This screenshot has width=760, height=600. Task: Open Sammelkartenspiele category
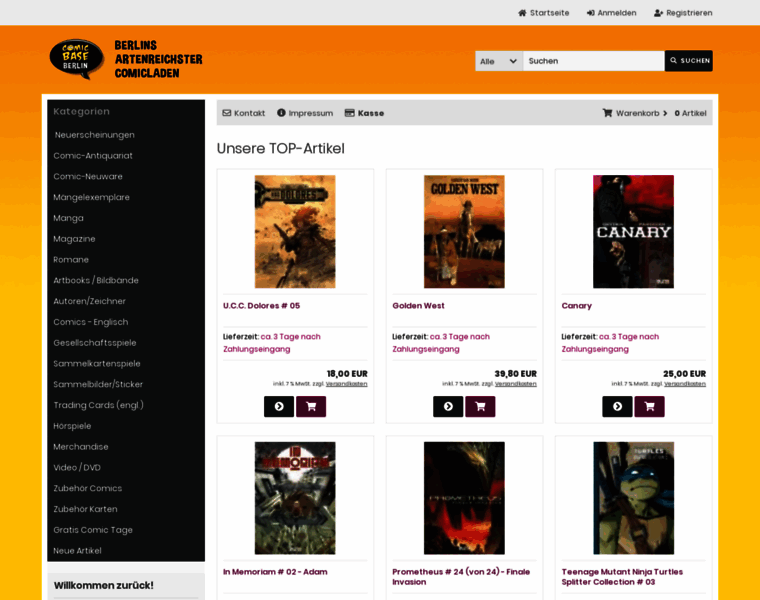97,363
